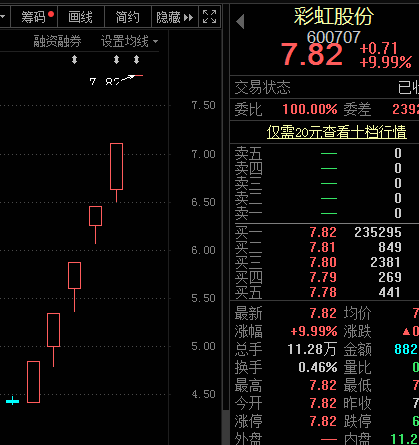Click the cyan cross candlestick marker
419x445 pixels.
pyautogui.click(x=12, y=401)
